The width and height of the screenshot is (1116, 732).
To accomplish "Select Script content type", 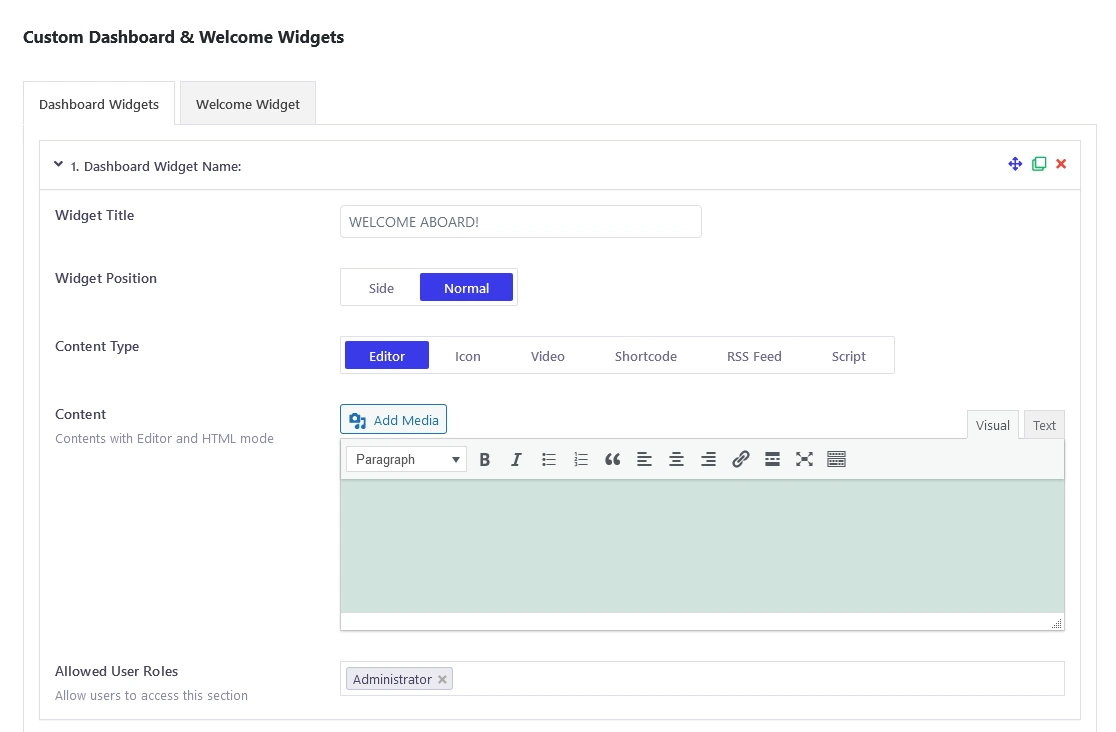I will pos(848,356).
